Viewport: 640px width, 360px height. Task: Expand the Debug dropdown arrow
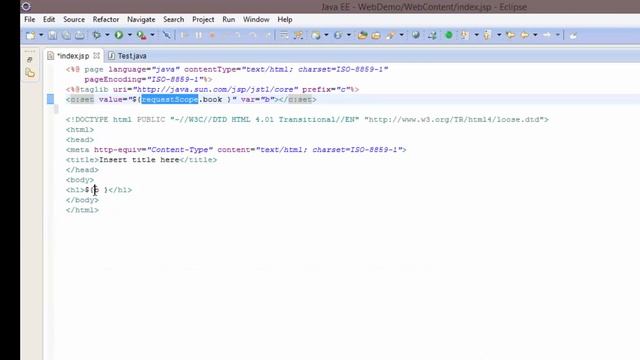(x=107, y=36)
